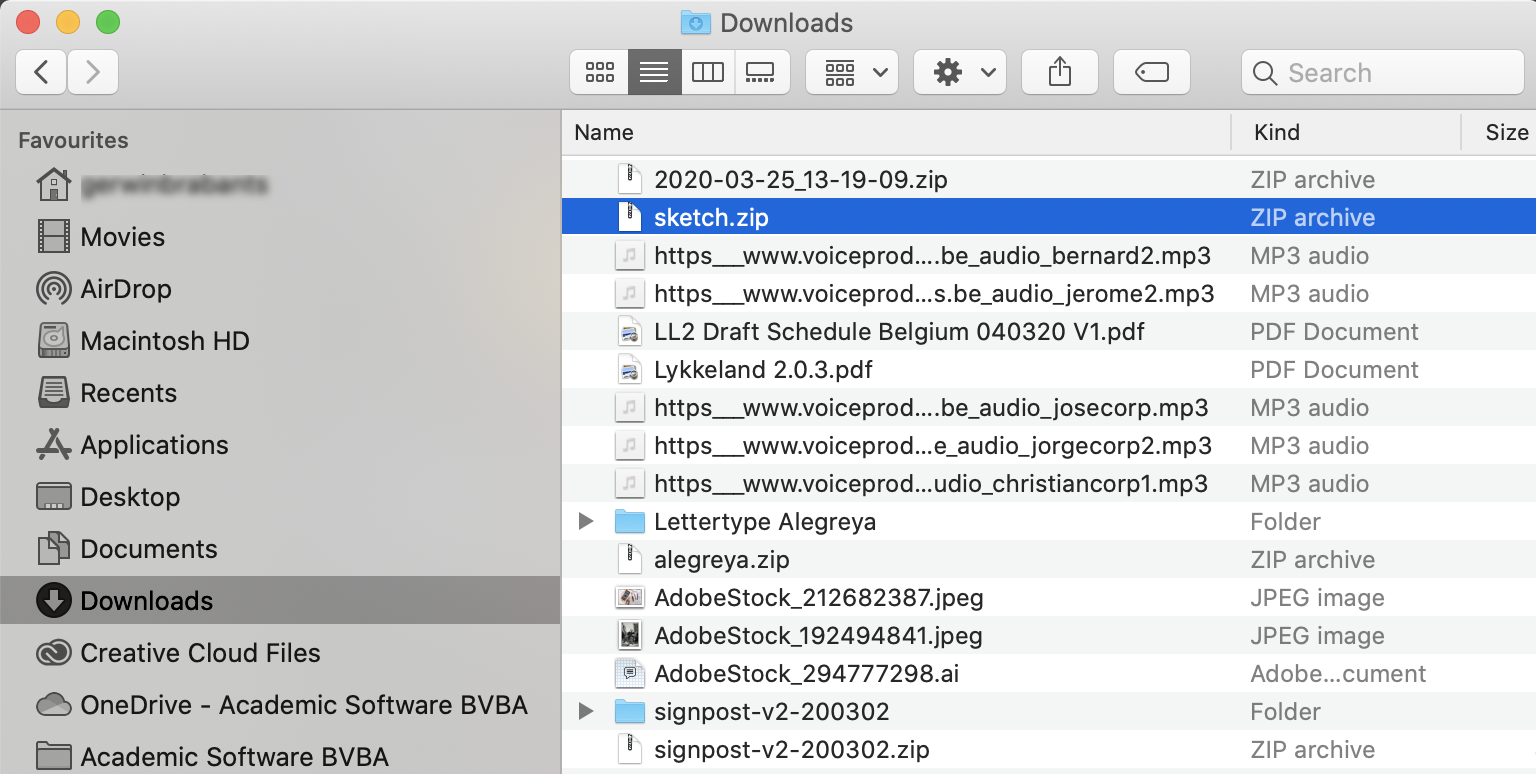Open Movies in the sidebar
This screenshot has width=1536, height=774.
[280, 237]
